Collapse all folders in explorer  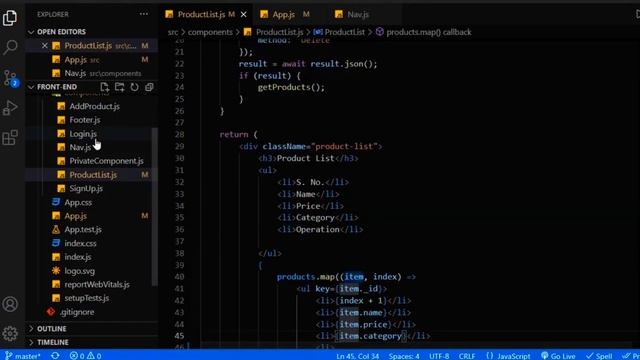point(149,87)
